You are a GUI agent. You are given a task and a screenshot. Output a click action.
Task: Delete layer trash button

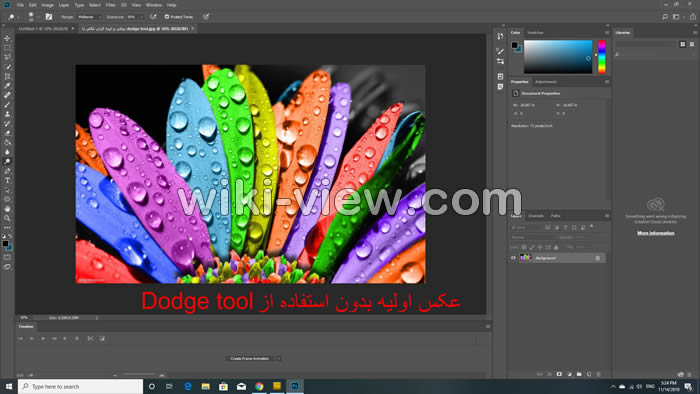[599, 374]
